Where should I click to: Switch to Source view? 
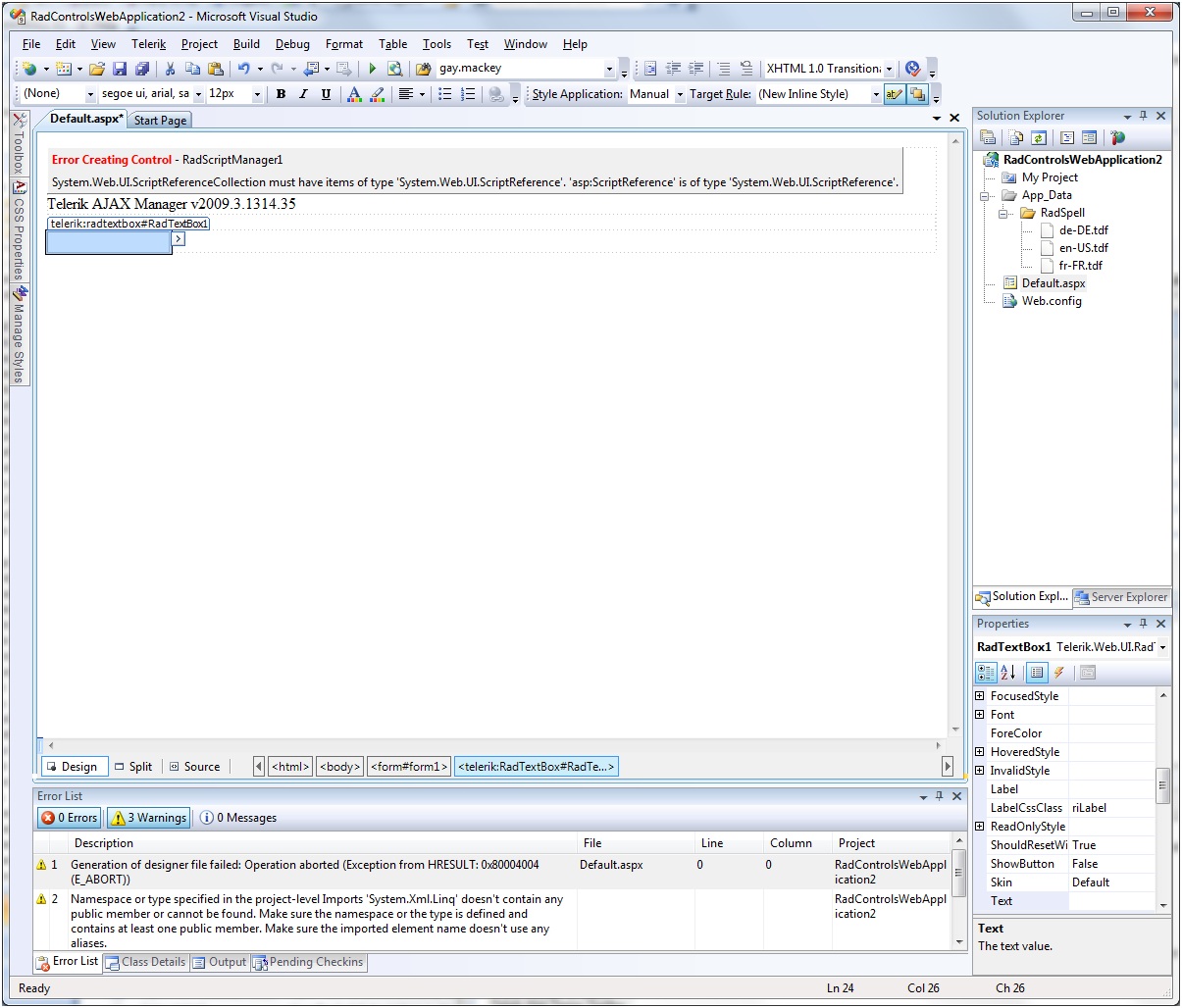click(194, 767)
